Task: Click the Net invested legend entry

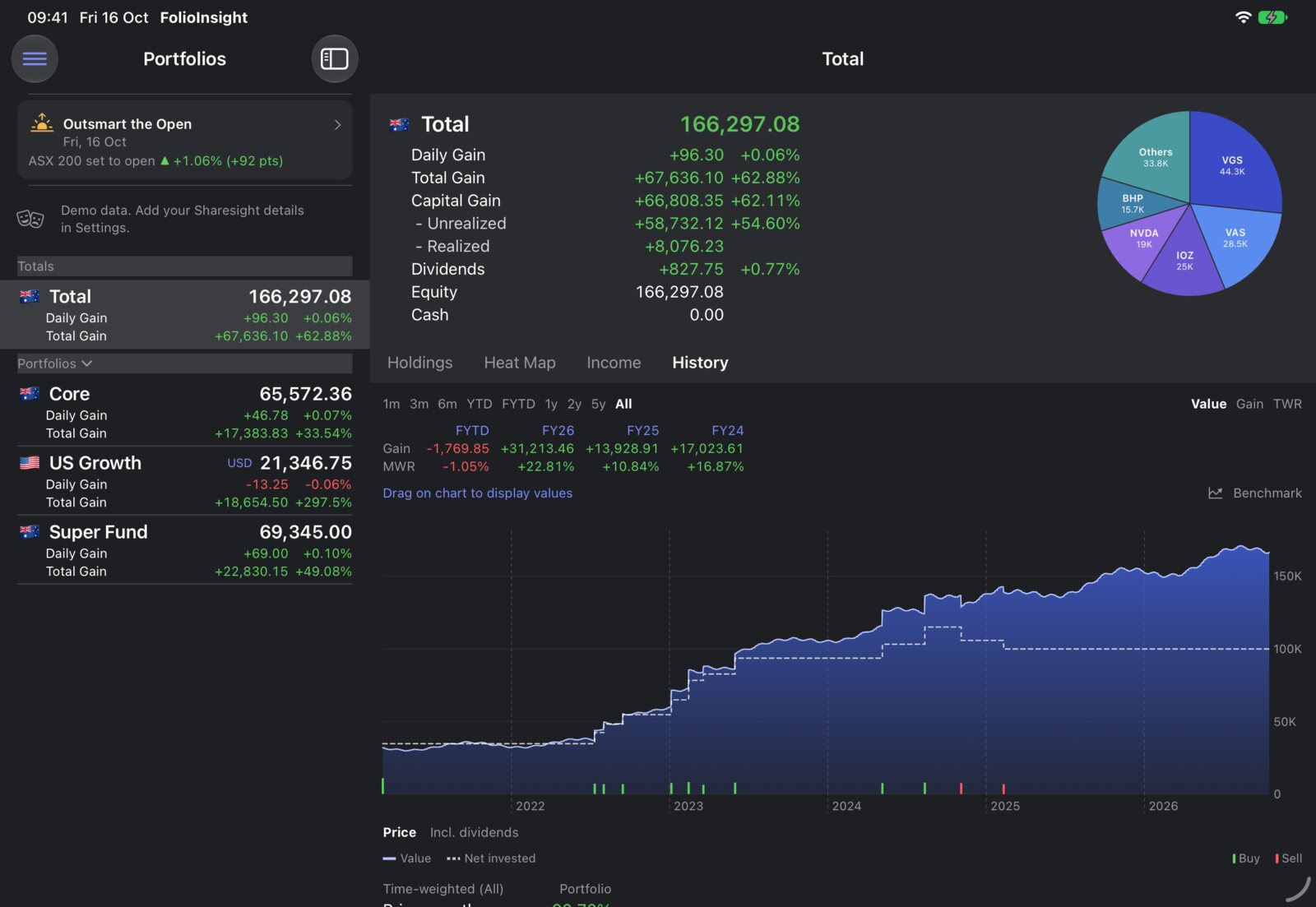Action: coord(491,858)
